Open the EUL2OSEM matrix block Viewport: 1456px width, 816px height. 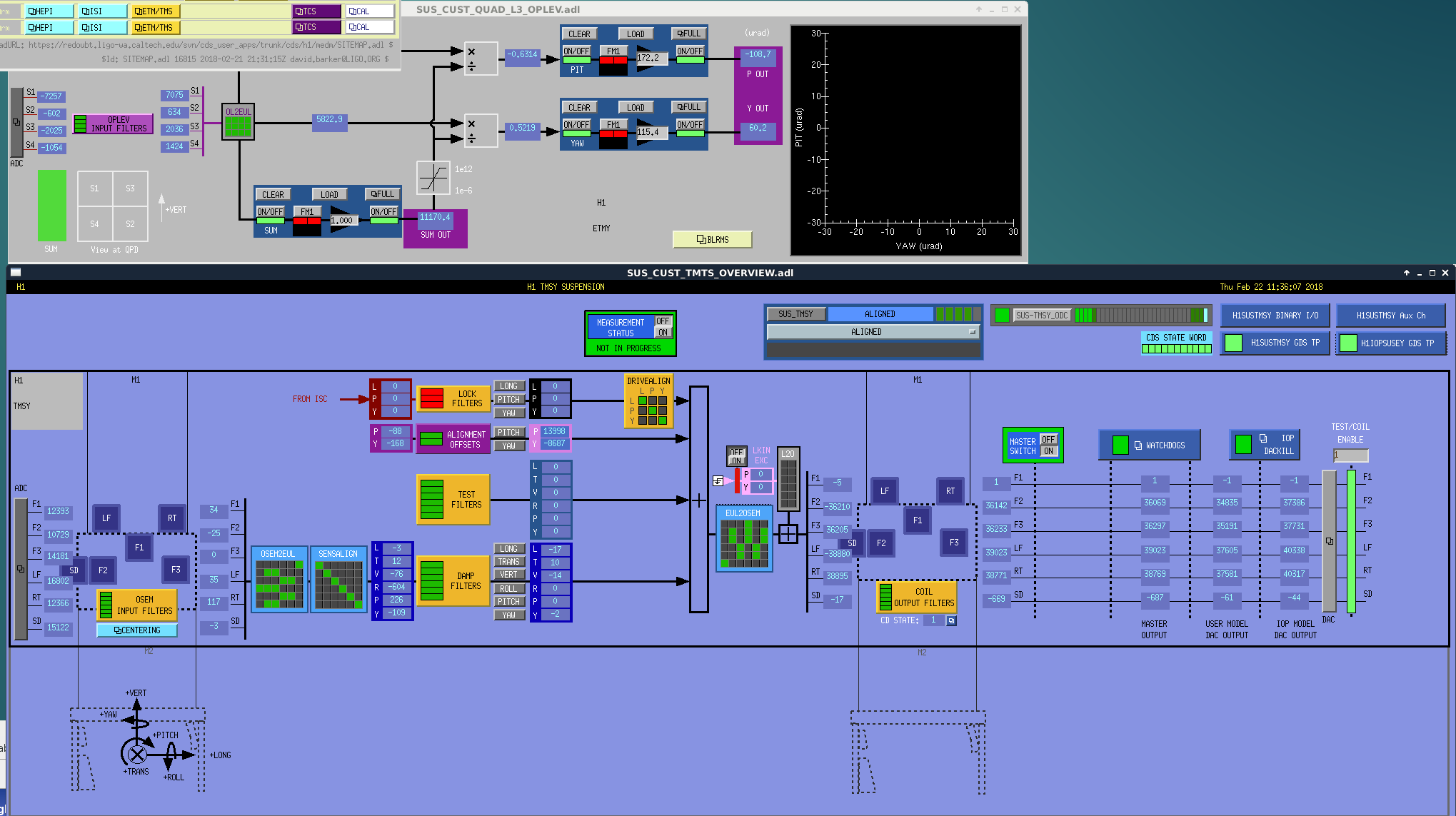pos(744,539)
